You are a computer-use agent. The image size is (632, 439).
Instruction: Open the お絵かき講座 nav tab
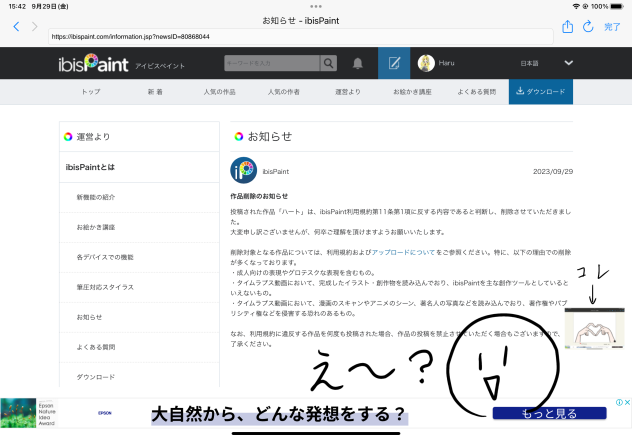pyautogui.click(x=412, y=92)
